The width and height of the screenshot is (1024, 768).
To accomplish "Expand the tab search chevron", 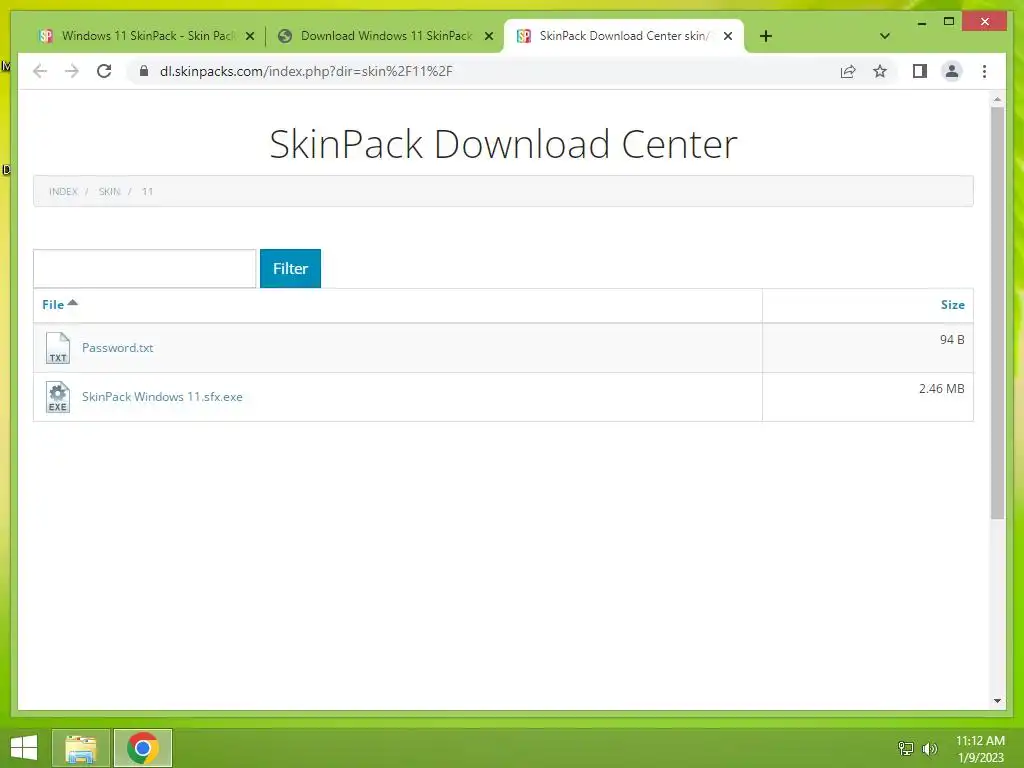I will pyautogui.click(x=884, y=36).
